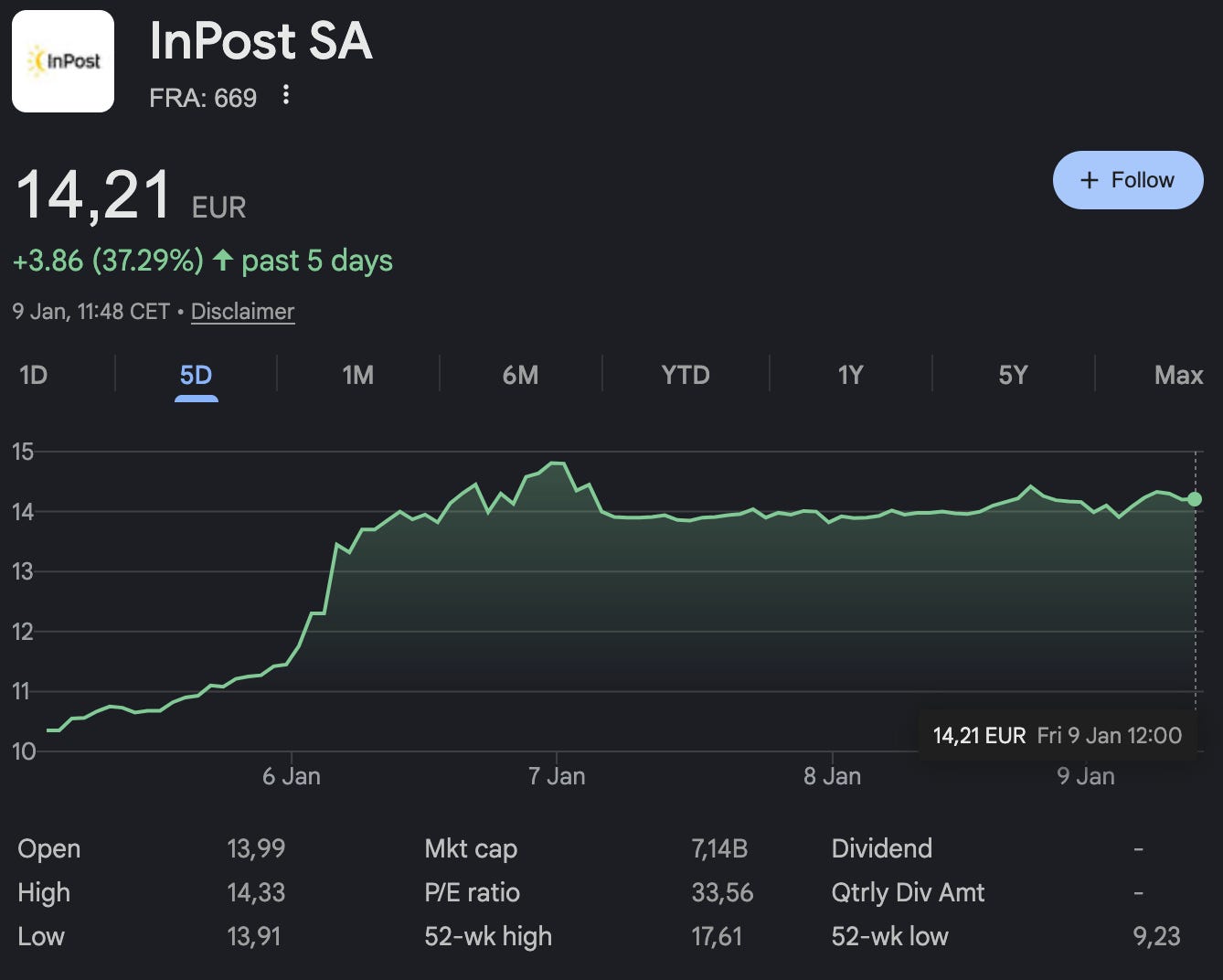Click the green upward arrow indicator
The height and width of the screenshot is (980, 1223).
[x=222, y=261]
